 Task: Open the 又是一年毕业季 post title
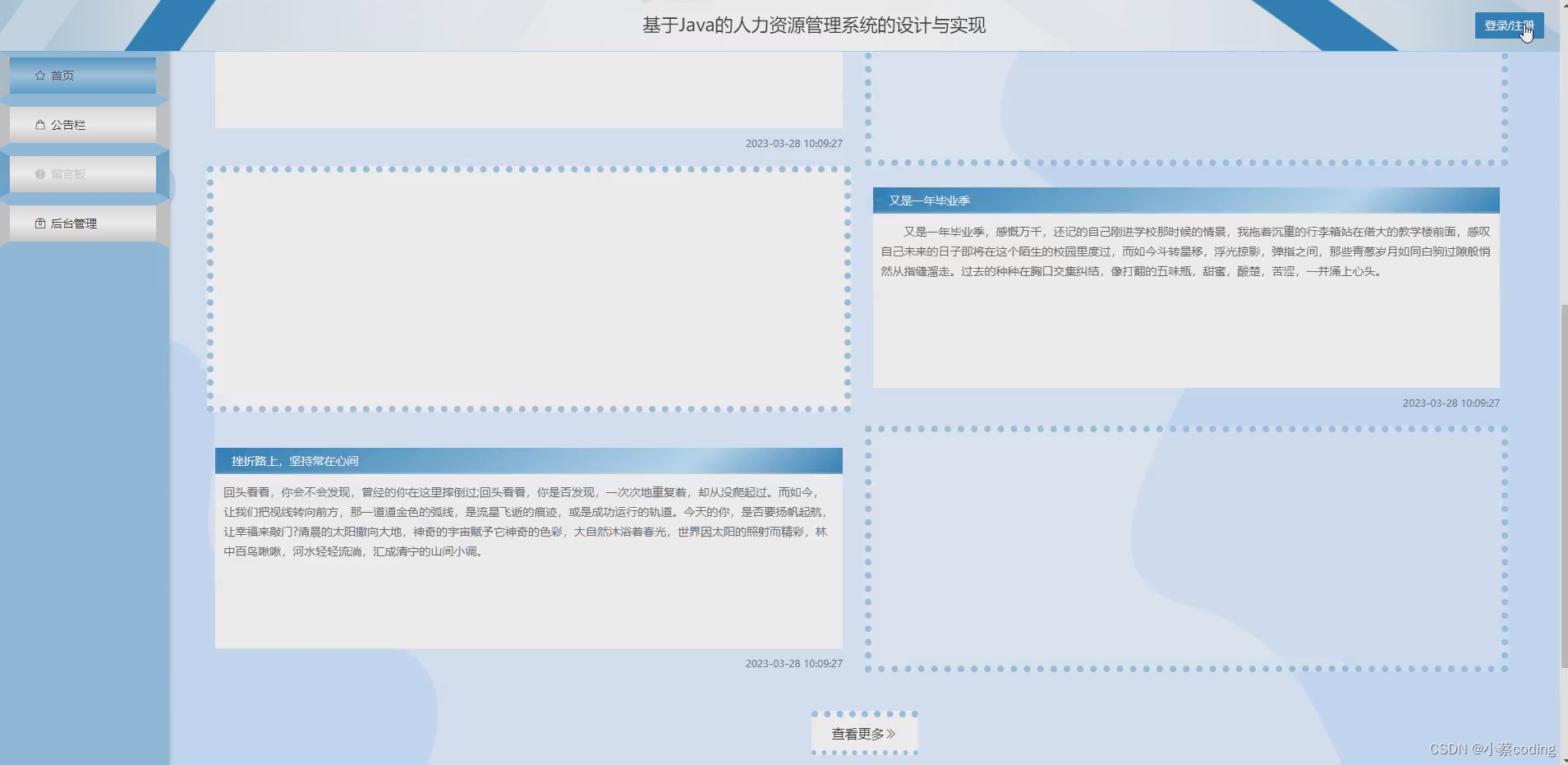929,200
